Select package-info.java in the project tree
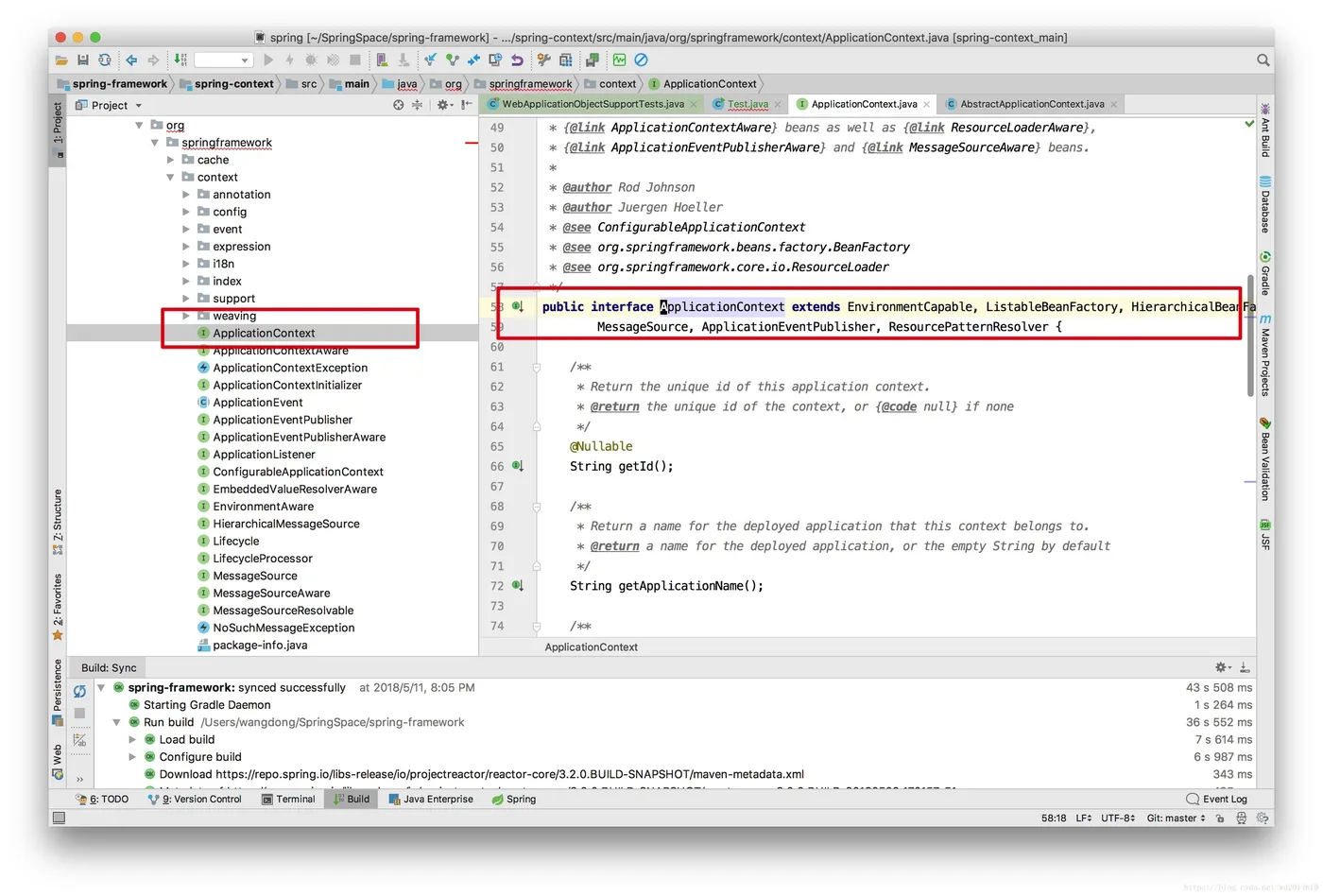Screen dimensions: 1323x896 260,646
